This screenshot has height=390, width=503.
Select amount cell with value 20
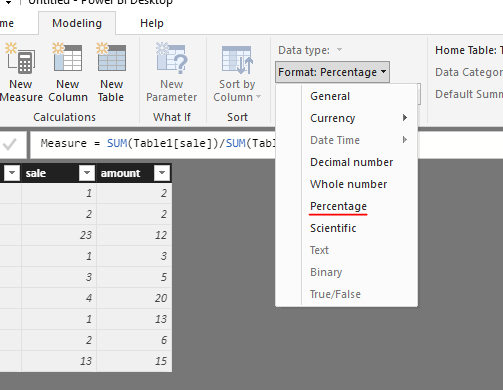(x=134, y=298)
